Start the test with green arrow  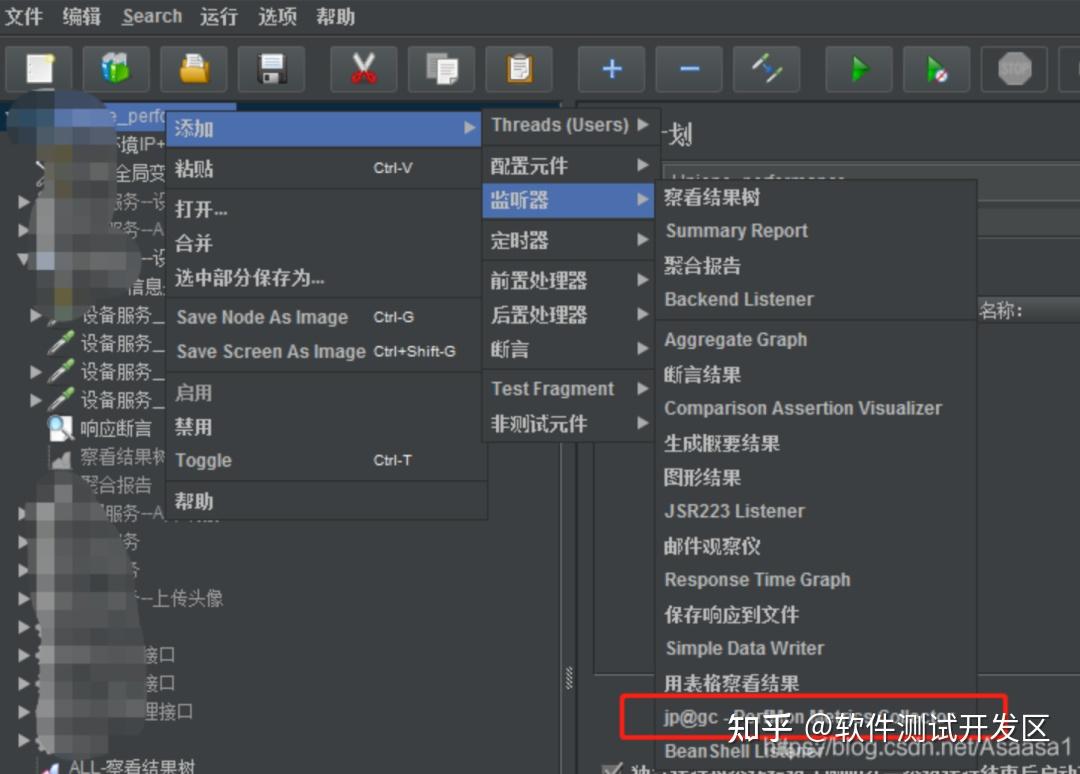859,69
